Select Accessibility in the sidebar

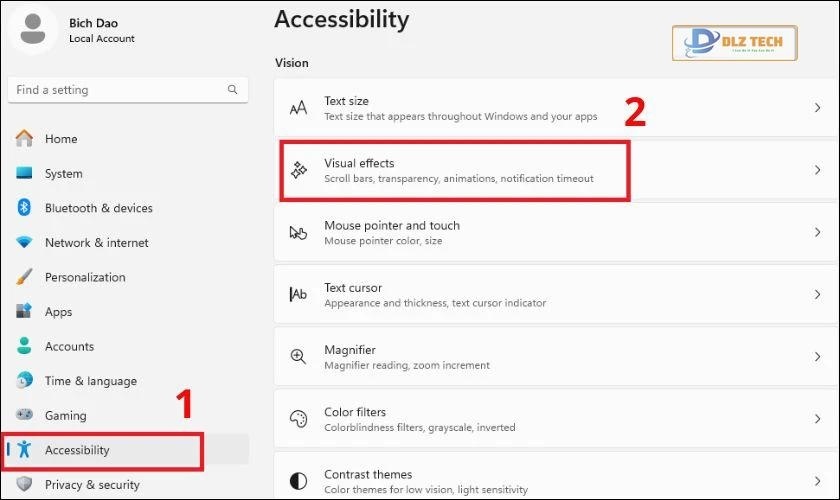coord(77,451)
